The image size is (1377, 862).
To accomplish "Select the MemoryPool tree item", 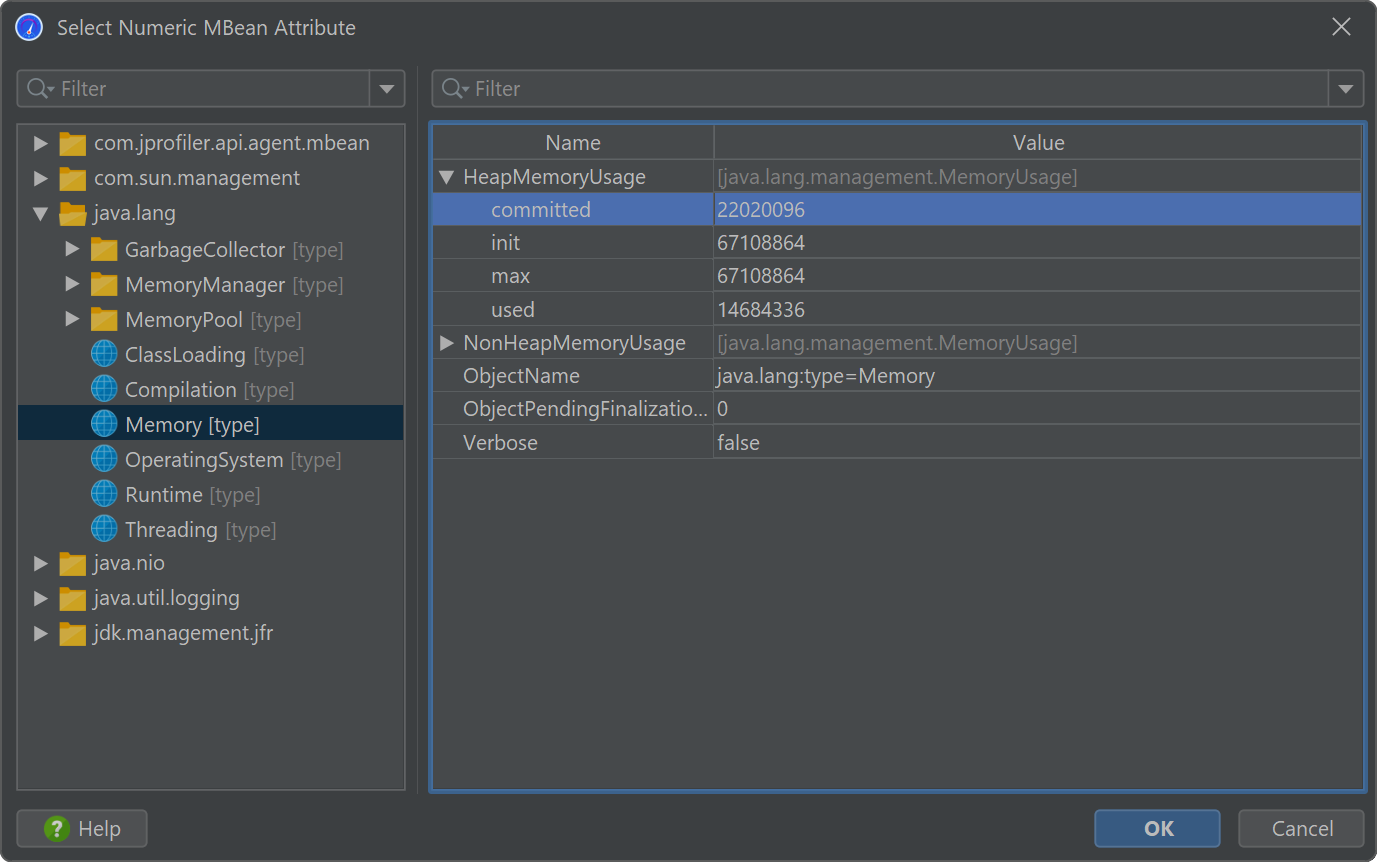I will click(x=183, y=320).
